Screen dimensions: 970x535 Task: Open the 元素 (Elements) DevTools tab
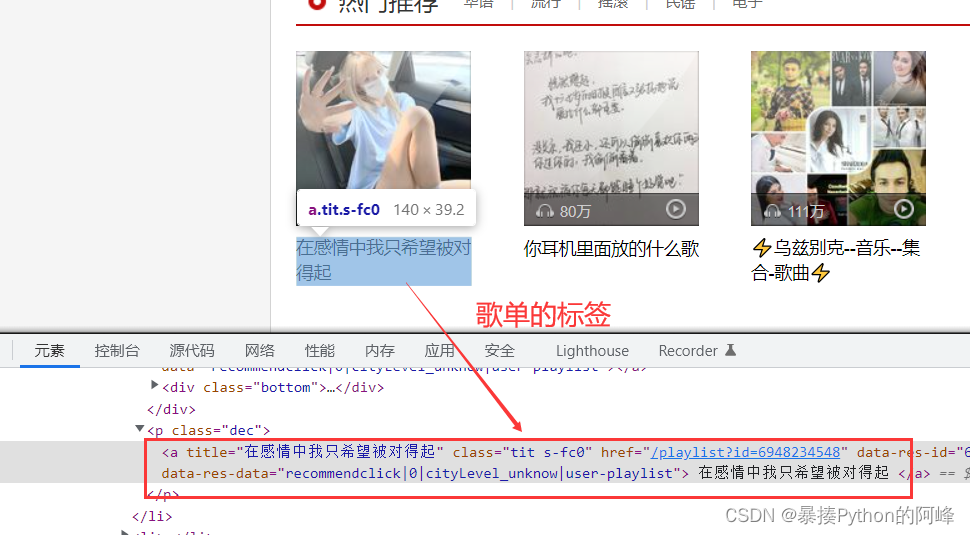pos(49,351)
